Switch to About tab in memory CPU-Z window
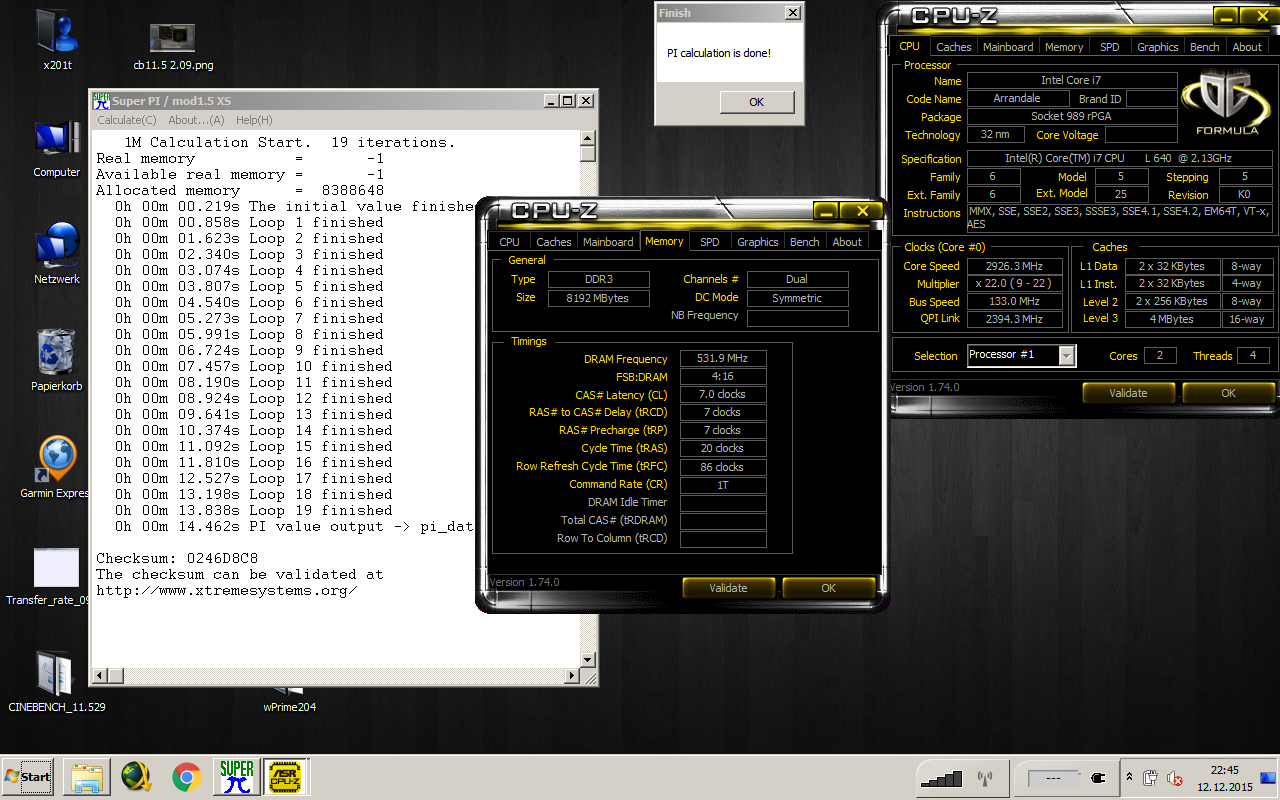The image size is (1280, 800). tap(847, 242)
